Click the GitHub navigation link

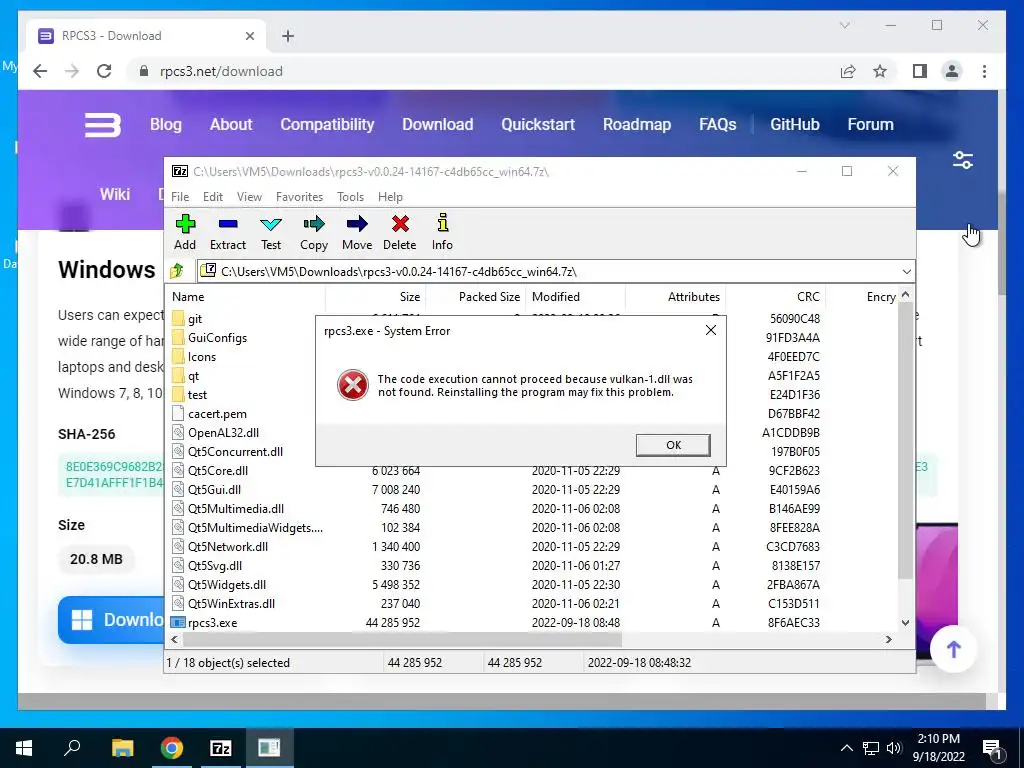click(795, 124)
